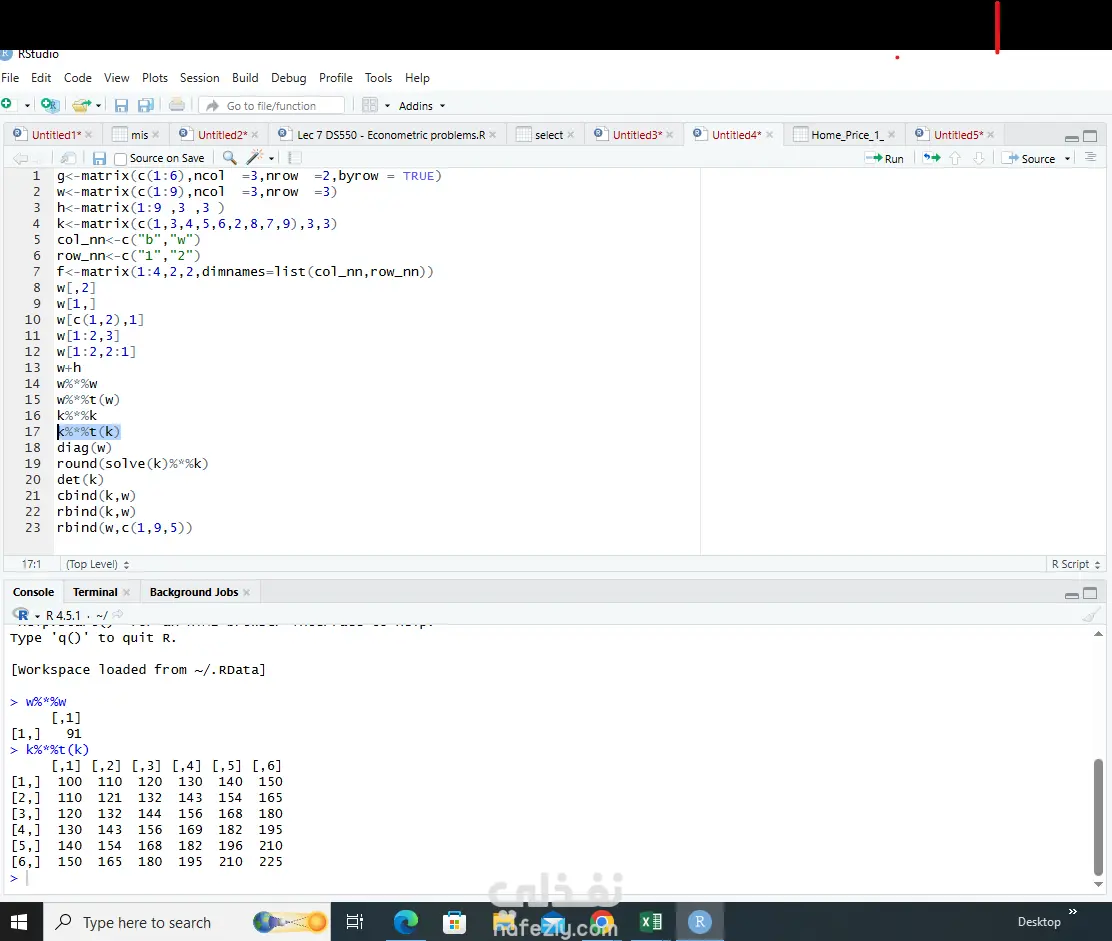Screen dimensions: 1112x941
Task: Open the Source options dropdown arrow
Action: pyautogui.click(x=1067, y=159)
